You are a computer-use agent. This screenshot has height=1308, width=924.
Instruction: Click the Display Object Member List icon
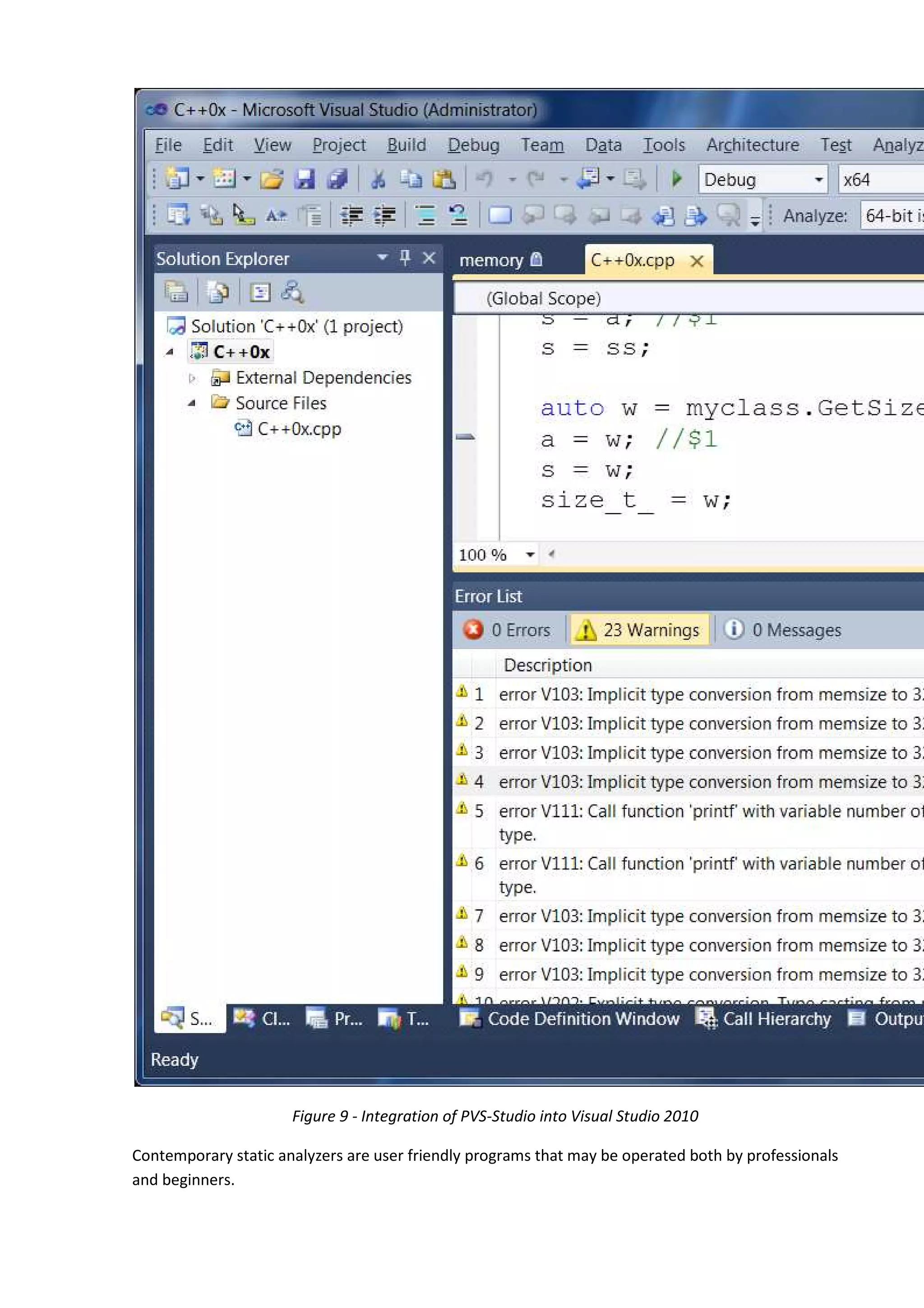[178, 215]
